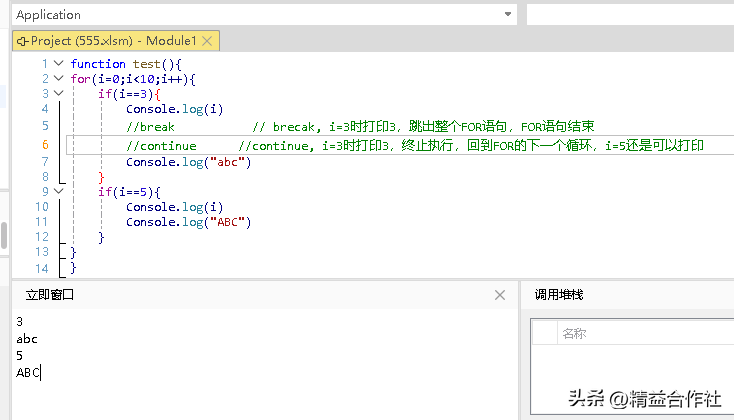Click Console.log(i) on line 10

tap(175, 207)
